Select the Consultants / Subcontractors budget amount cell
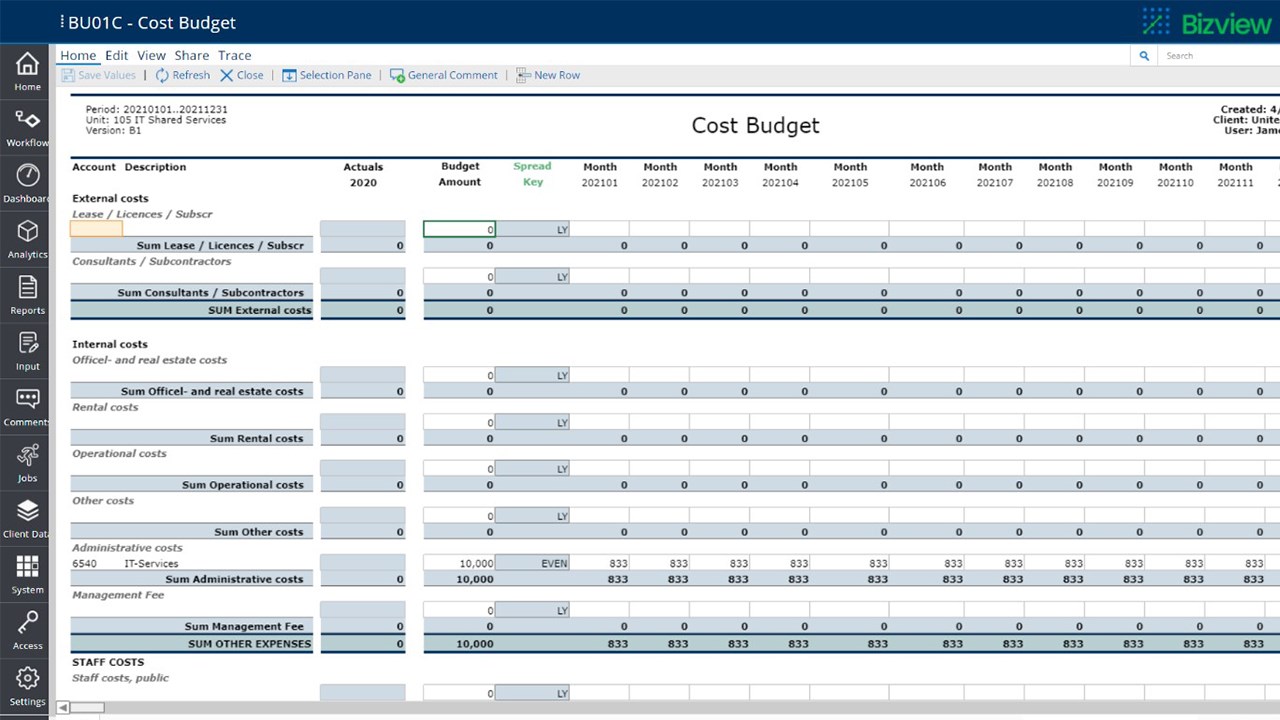1280x720 pixels. [460, 276]
